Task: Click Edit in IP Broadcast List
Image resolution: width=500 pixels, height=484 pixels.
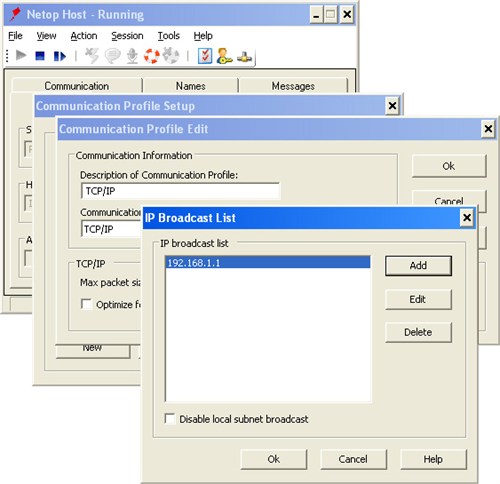Action: coord(418,299)
